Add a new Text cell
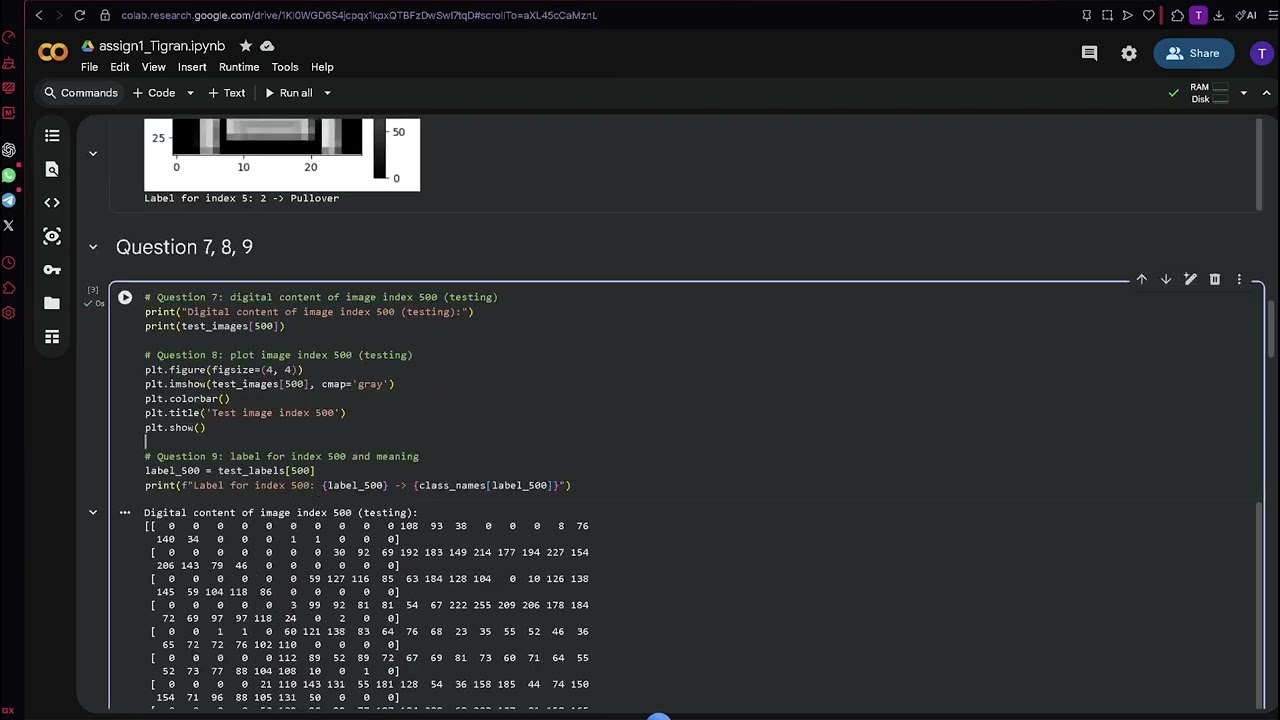 (226, 93)
